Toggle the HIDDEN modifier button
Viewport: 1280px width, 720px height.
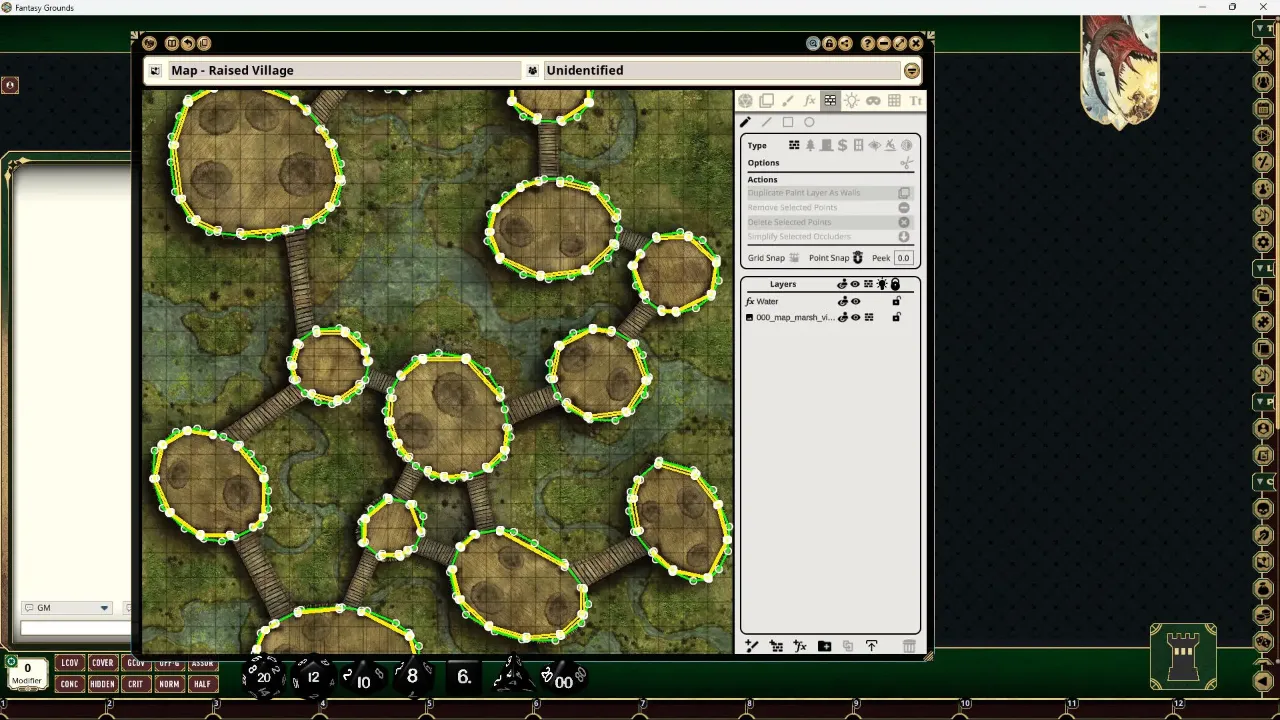[x=102, y=684]
